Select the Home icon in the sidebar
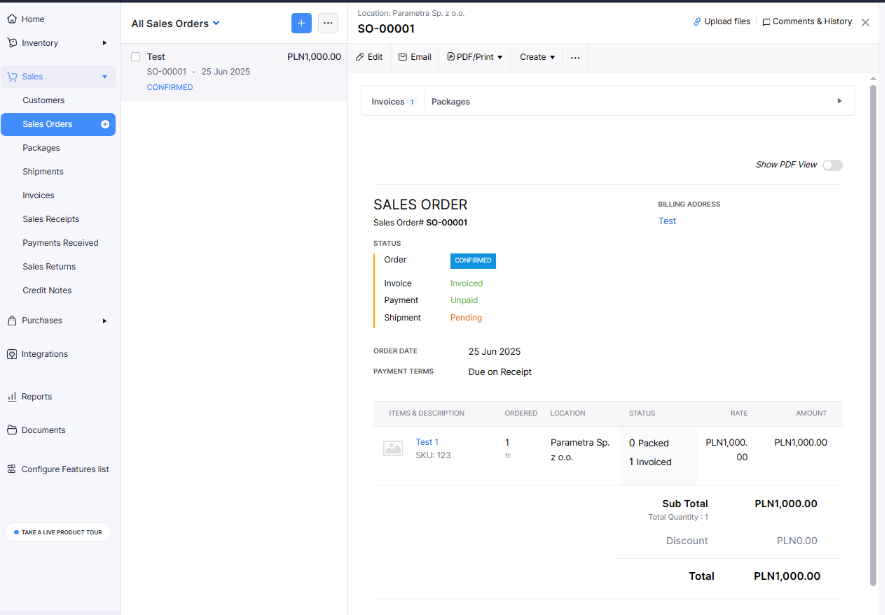 click(x=13, y=17)
